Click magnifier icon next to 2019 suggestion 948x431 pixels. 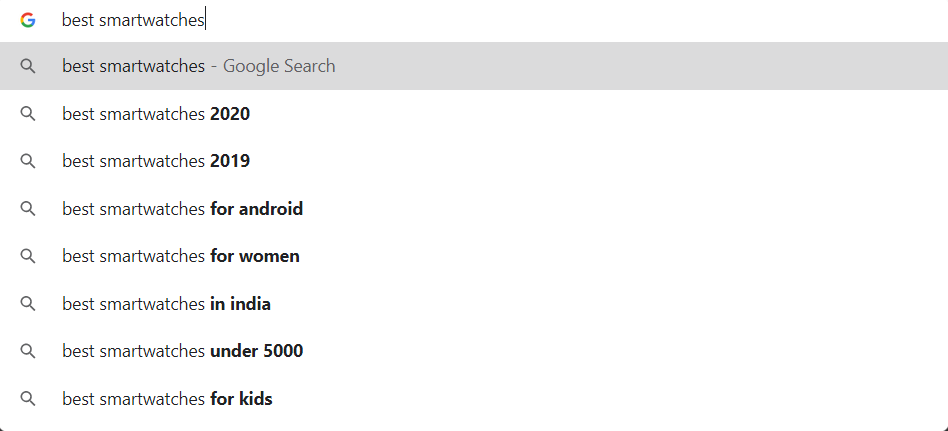[x=27, y=161]
